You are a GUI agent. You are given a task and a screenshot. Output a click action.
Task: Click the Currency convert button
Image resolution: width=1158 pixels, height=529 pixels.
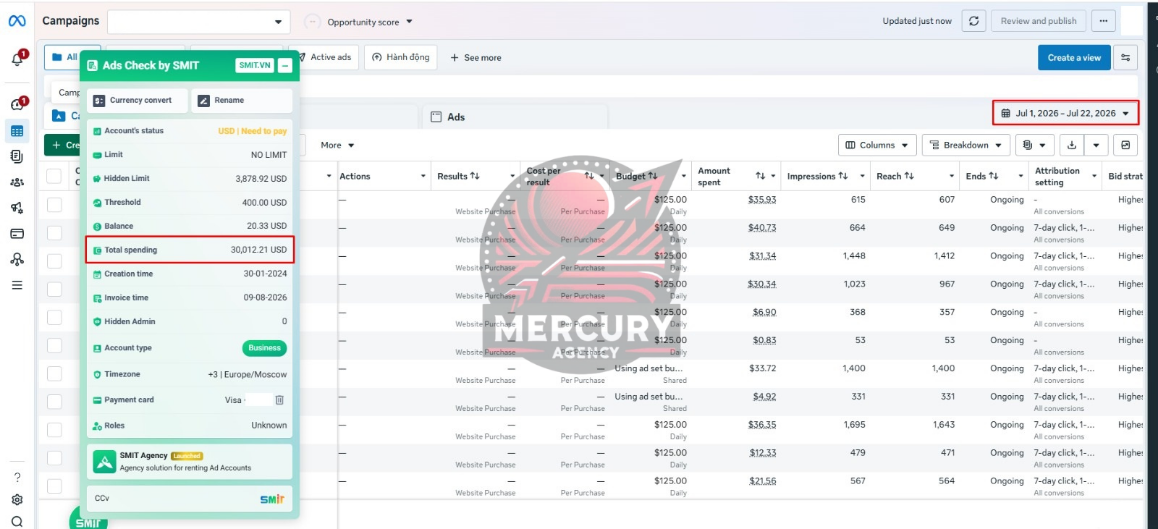tap(137, 100)
